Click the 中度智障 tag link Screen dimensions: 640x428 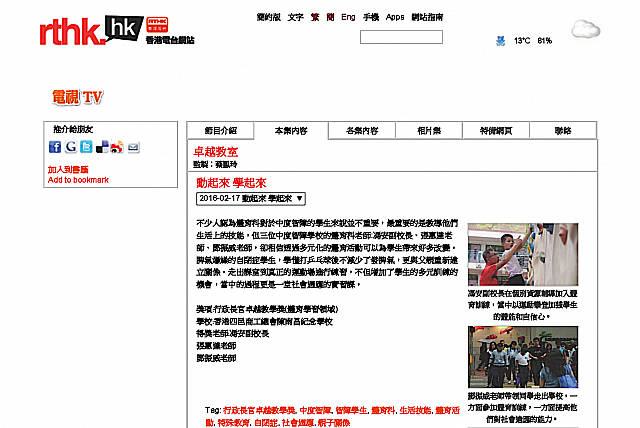[x=315, y=411]
